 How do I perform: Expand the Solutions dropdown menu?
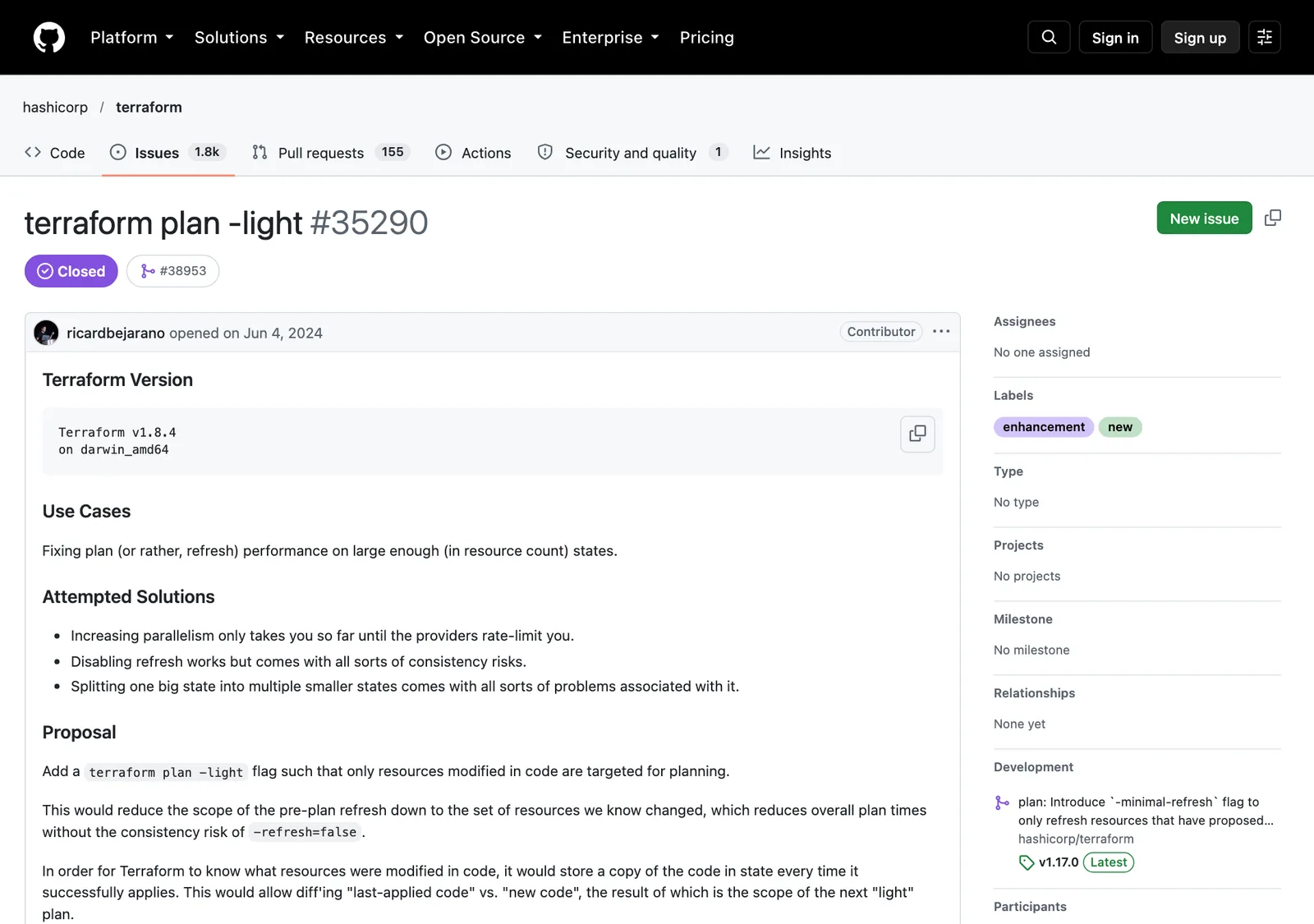point(239,38)
